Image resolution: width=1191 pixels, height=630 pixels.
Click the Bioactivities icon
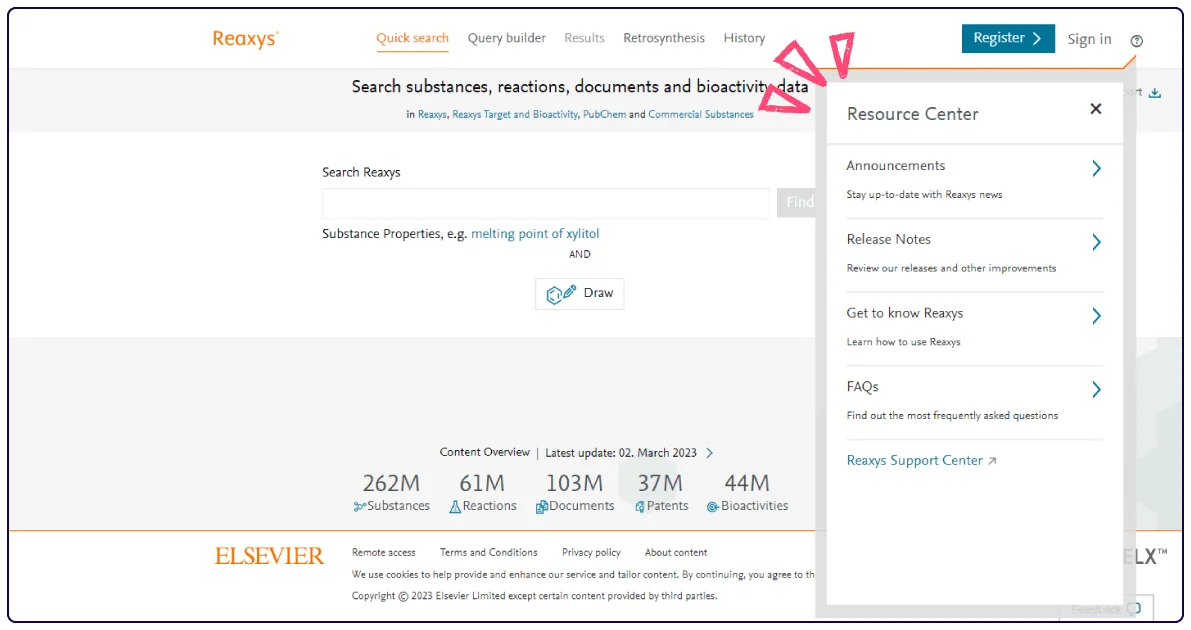coord(712,507)
